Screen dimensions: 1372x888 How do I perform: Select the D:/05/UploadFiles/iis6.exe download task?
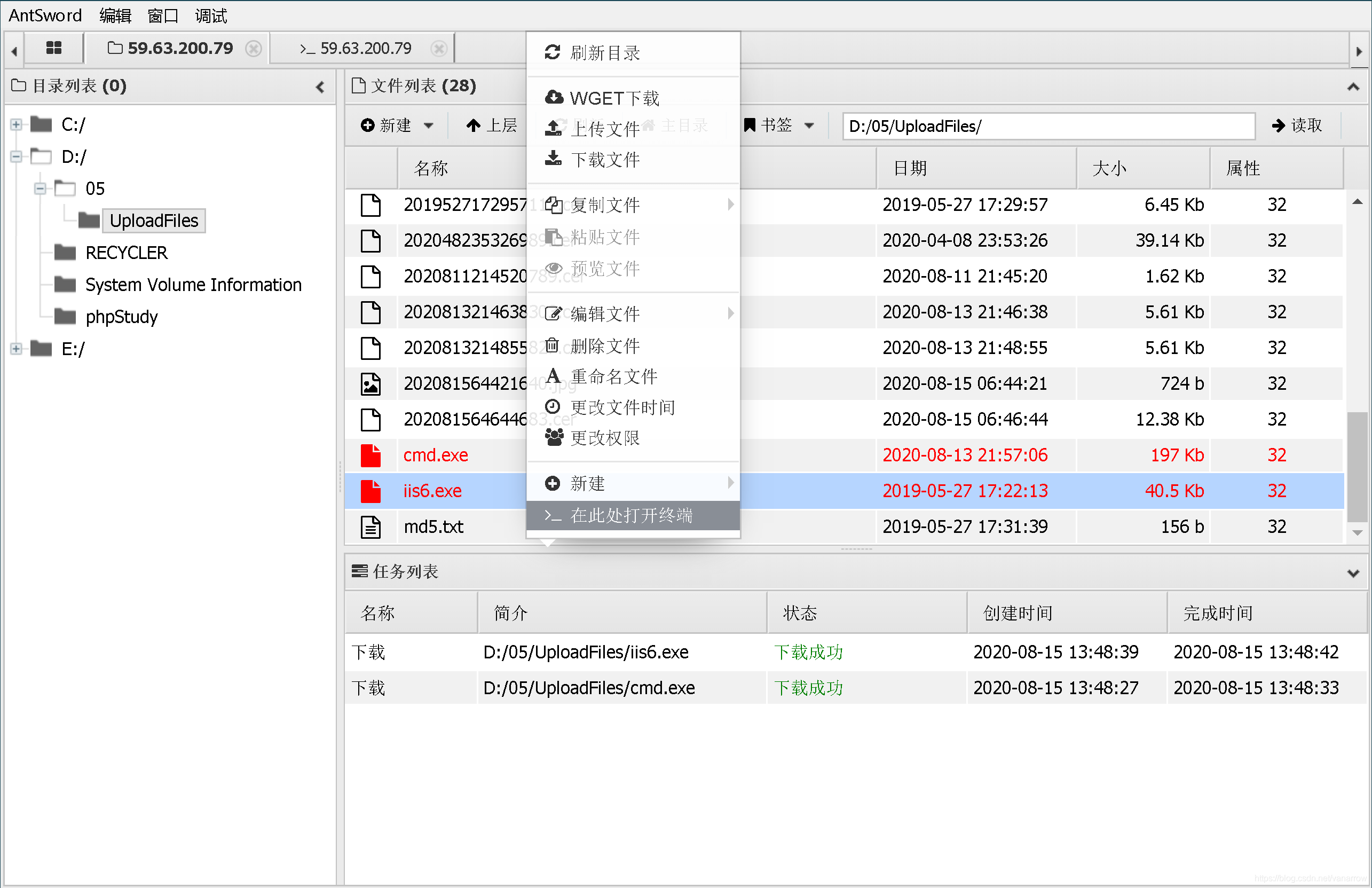pos(855,652)
